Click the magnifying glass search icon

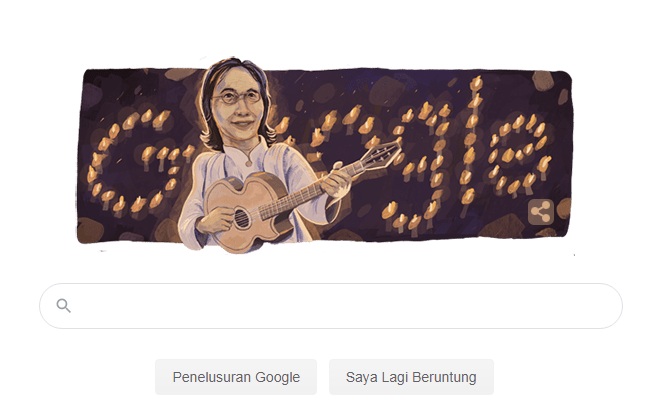(x=63, y=305)
